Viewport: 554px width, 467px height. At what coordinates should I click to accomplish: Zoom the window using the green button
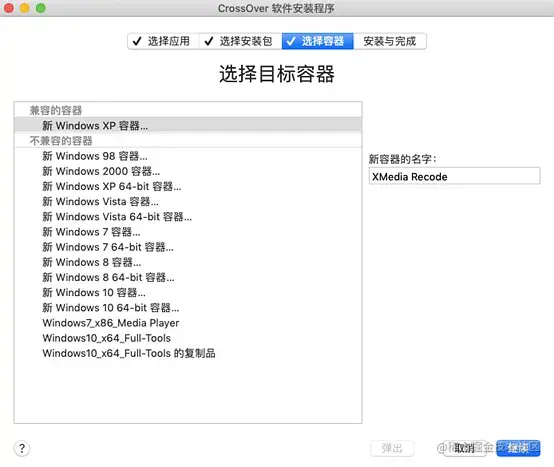(41, 8)
